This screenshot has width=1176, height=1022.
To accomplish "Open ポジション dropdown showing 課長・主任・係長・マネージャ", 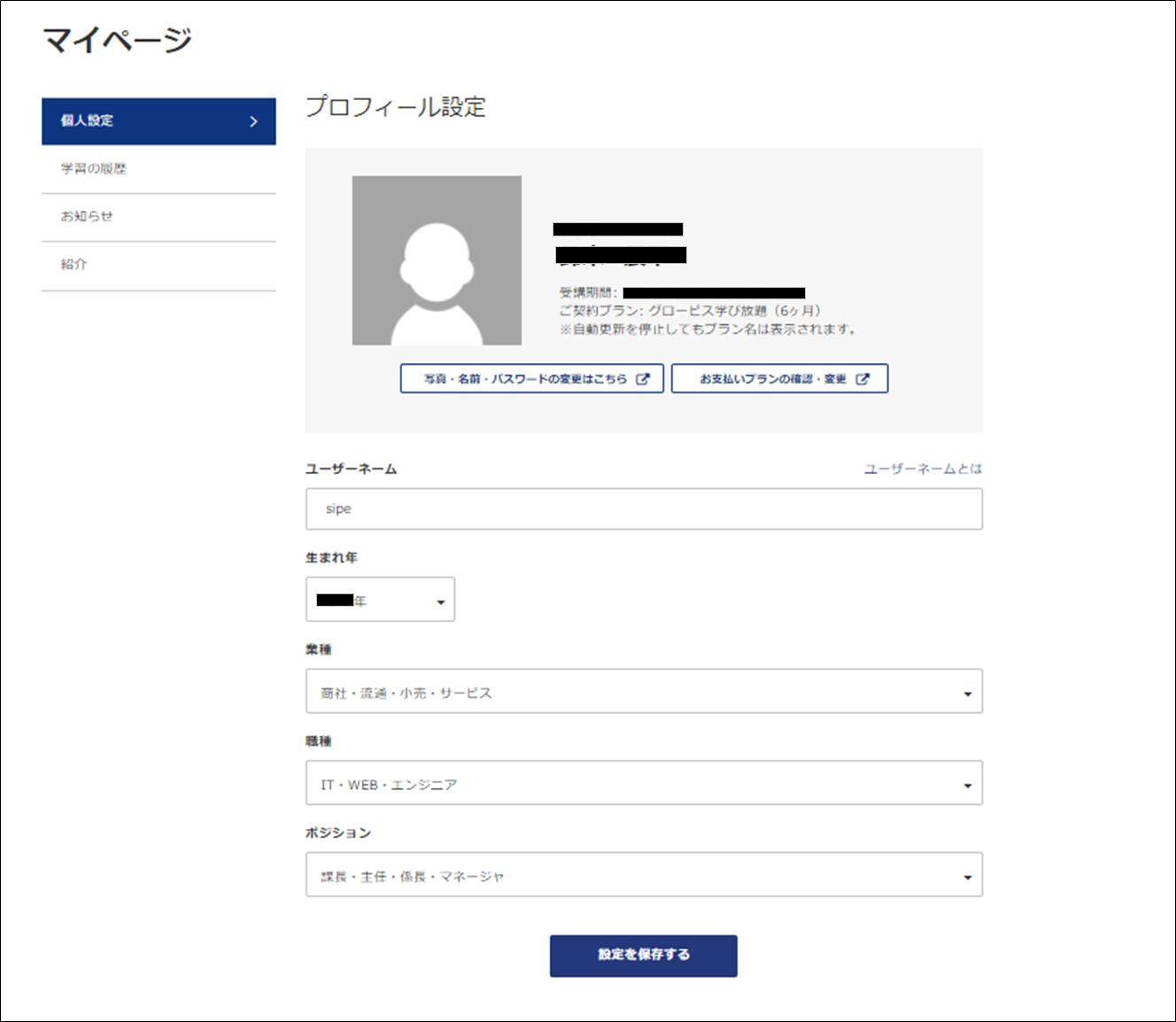I will (x=644, y=875).
